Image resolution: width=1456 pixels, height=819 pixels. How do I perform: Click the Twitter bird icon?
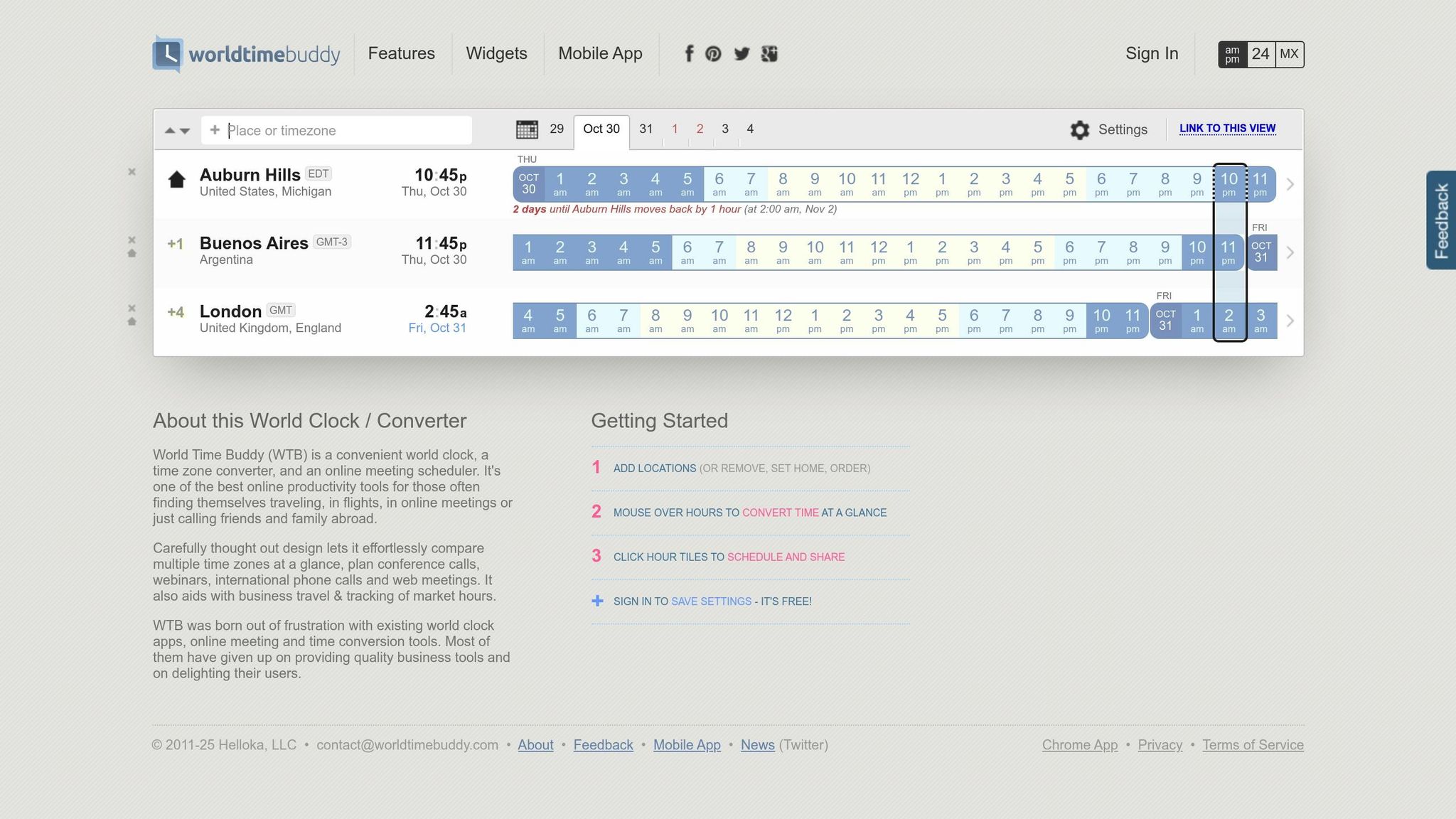[742, 54]
